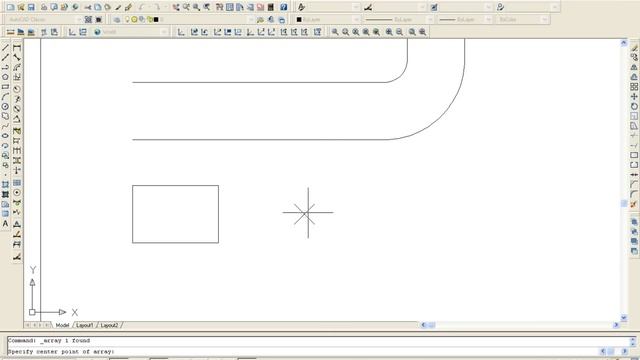This screenshot has width=640, height=360.
Task: Select the Array modify tool
Action: point(634,87)
